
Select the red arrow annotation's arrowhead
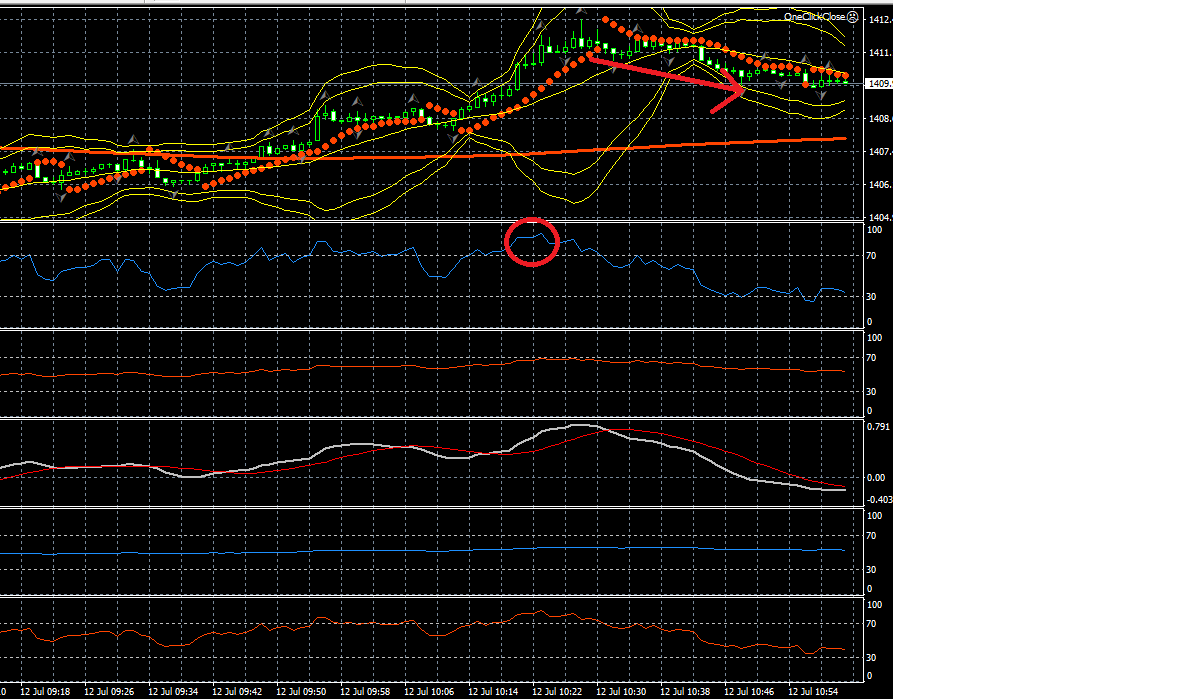coord(738,92)
